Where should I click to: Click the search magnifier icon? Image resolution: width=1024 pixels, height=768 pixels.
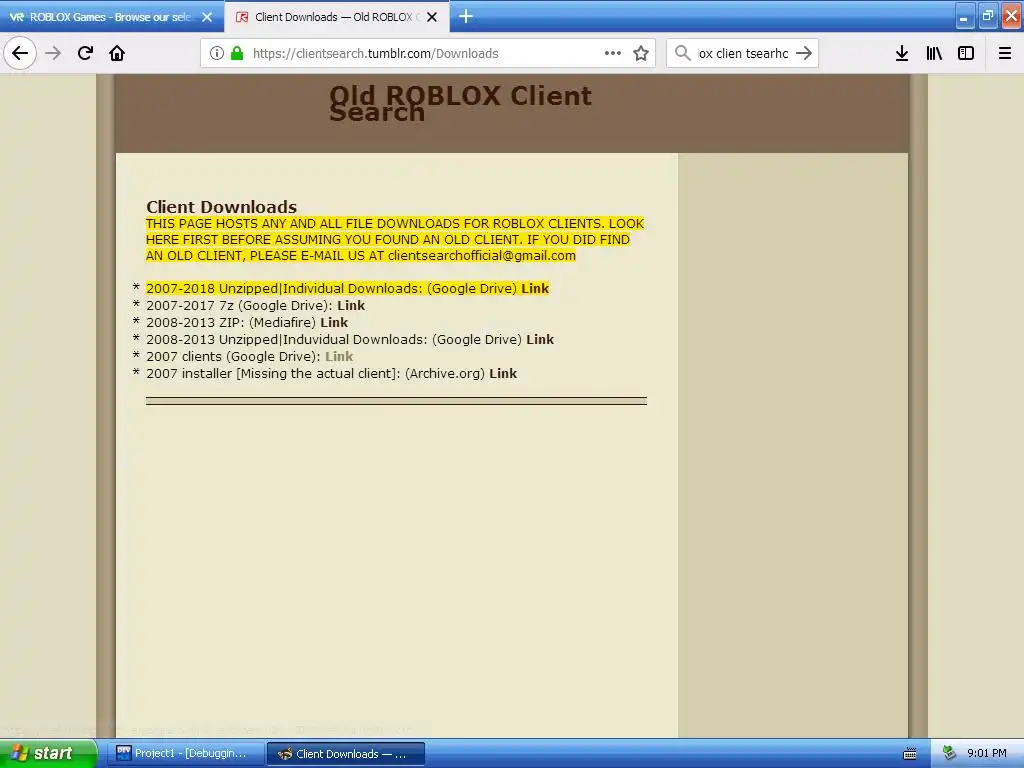click(x=682, y=53)
